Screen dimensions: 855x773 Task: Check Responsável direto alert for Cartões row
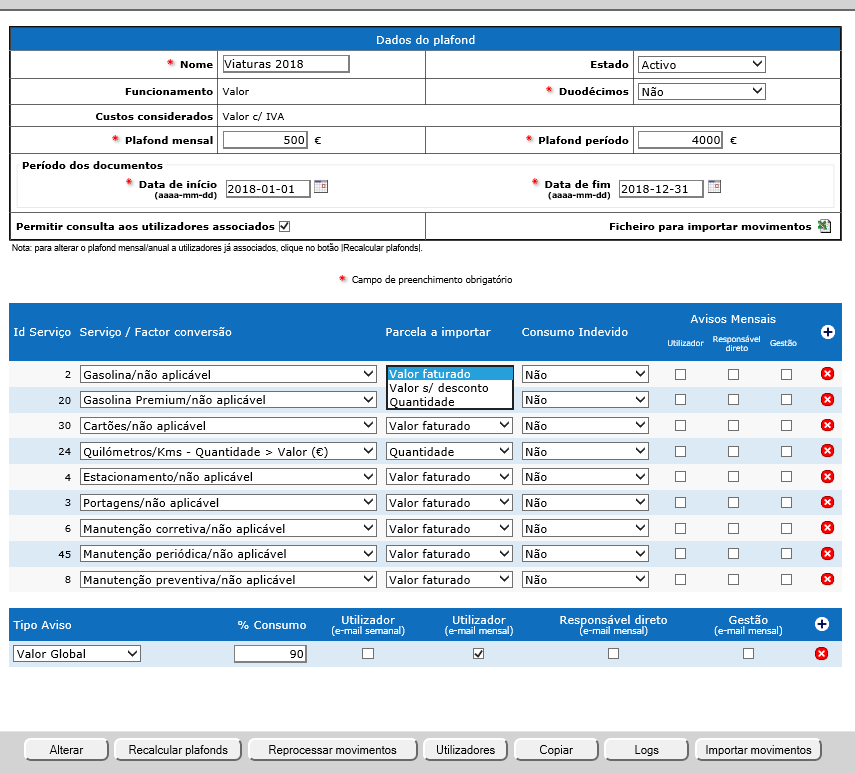coord(733,426)
